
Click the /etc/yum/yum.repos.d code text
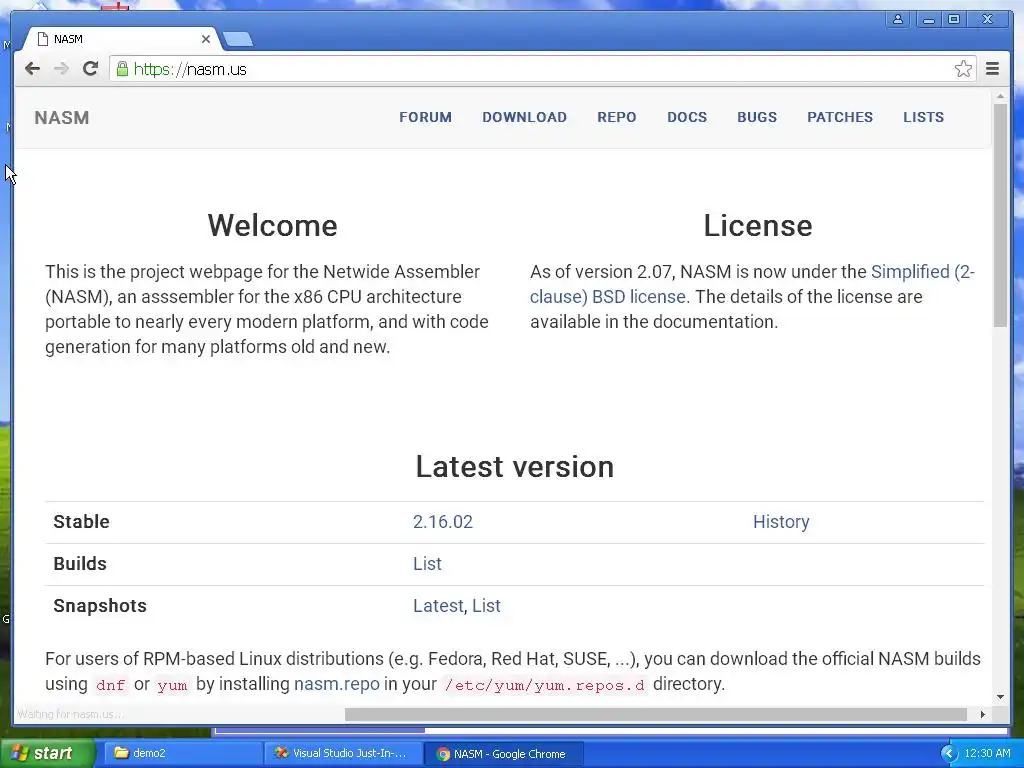(543, 685)
